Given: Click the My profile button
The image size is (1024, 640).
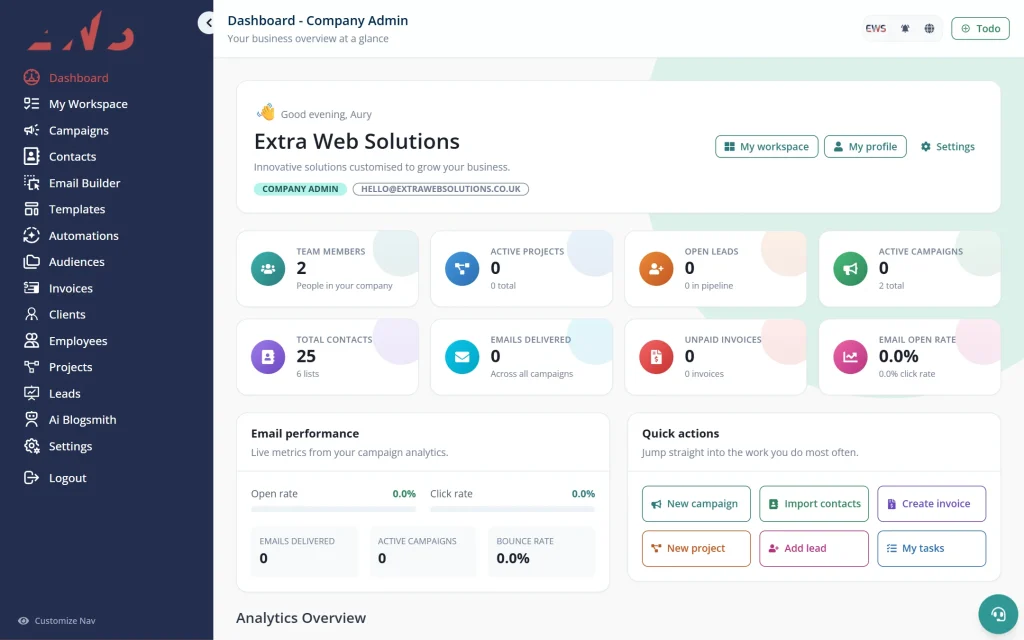Looking at the screenshot, I should coord(865,147).
